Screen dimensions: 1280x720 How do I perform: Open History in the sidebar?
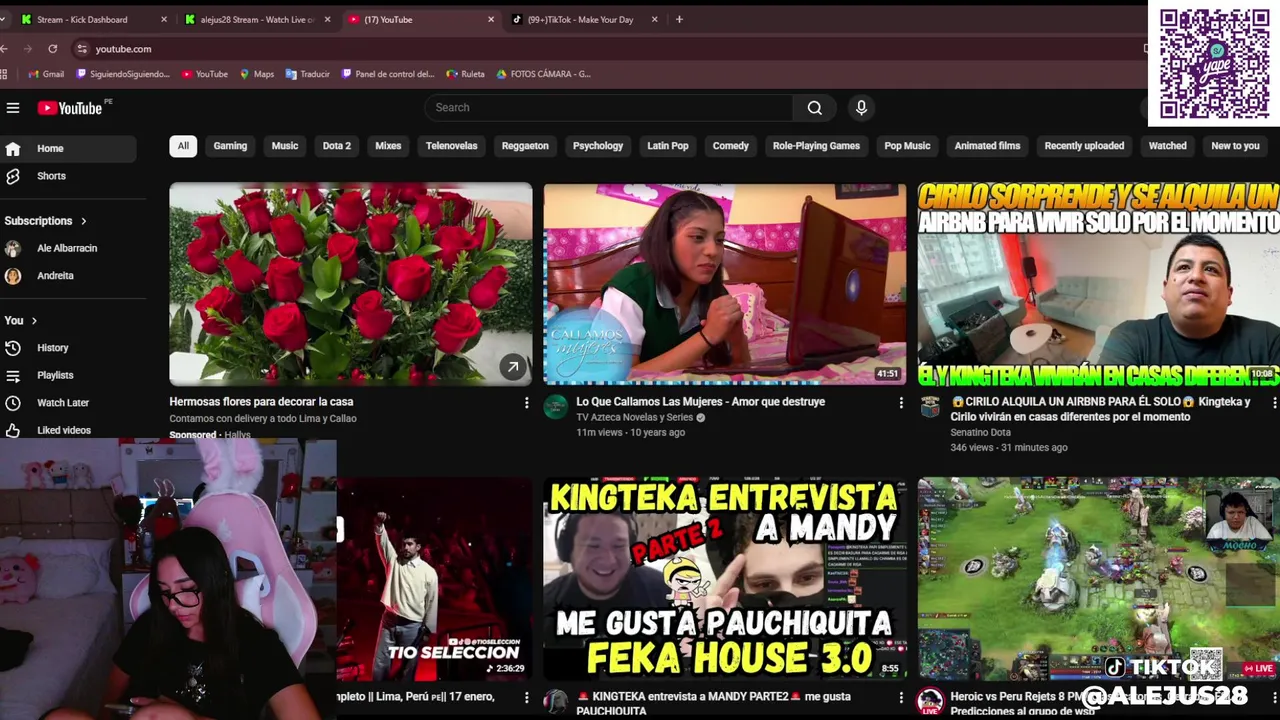click(68, 348)
